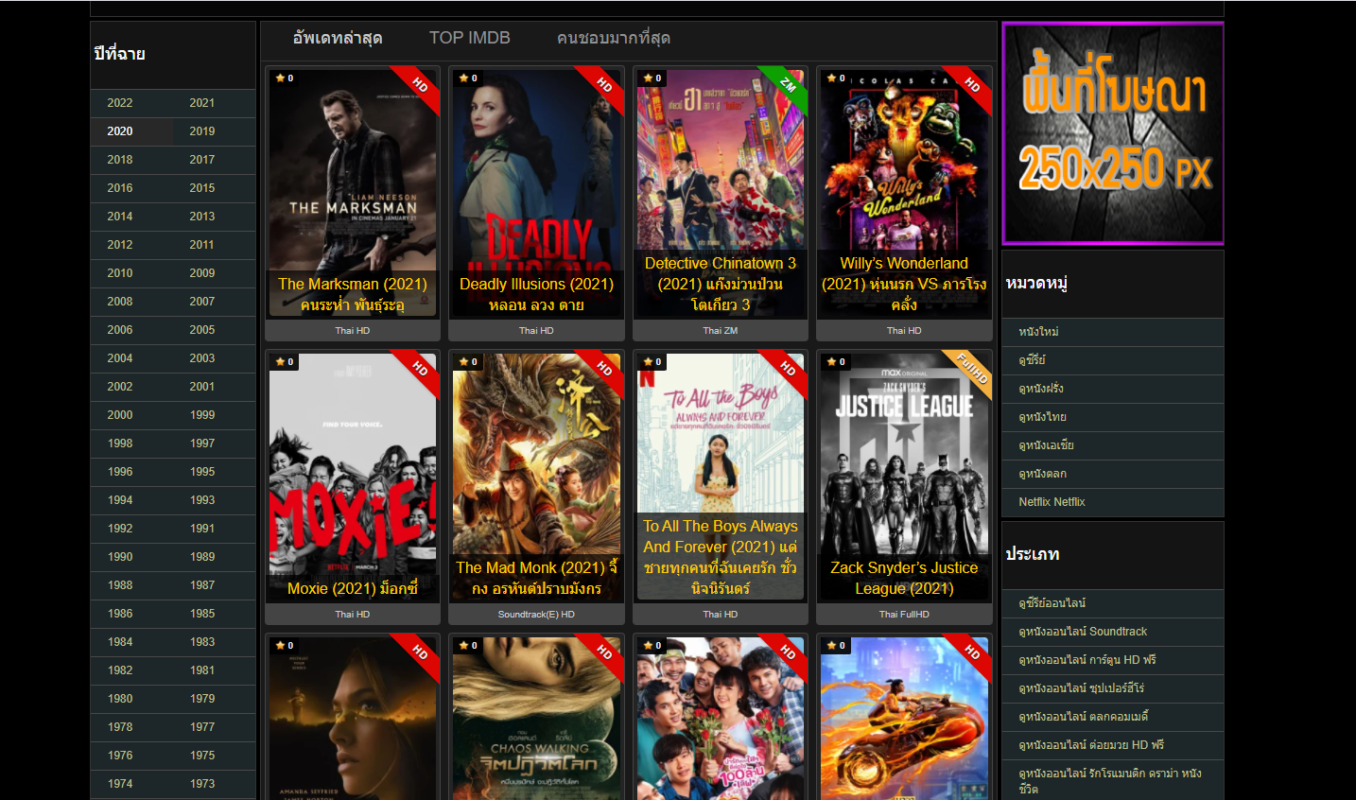Select the year 2020 filter
Viewport: 1356px width, 800px height.
tap(120, 131)
